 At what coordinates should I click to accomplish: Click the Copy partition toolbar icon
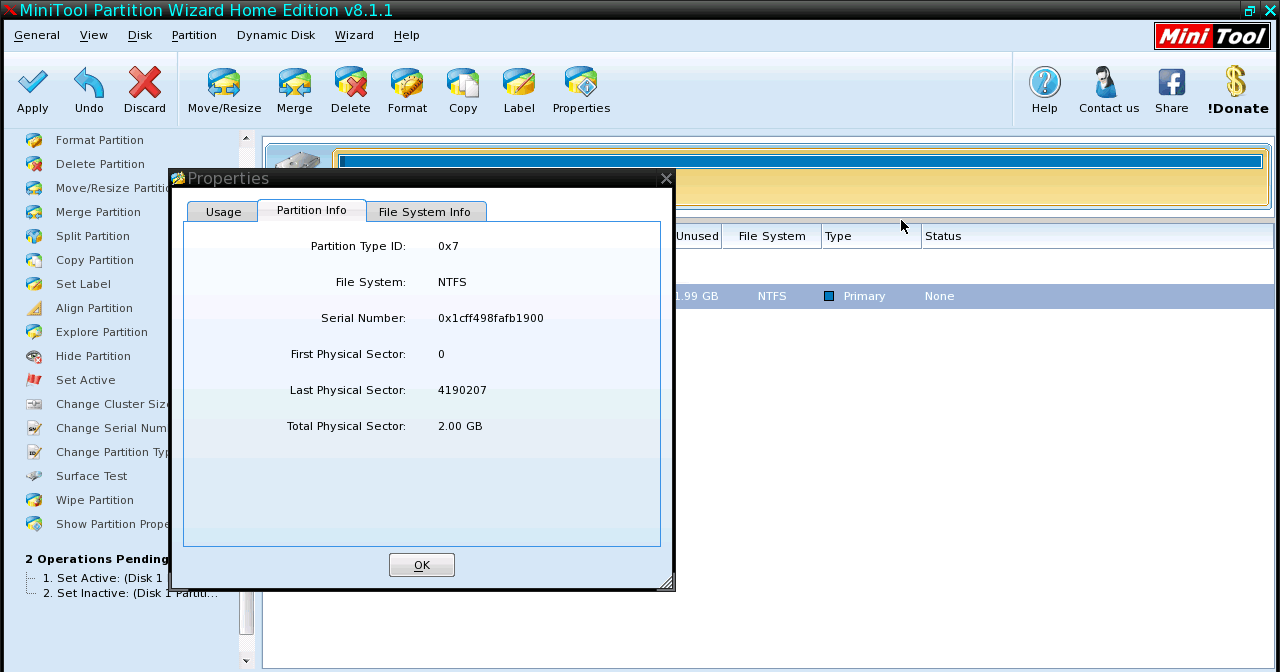point(463,83)
